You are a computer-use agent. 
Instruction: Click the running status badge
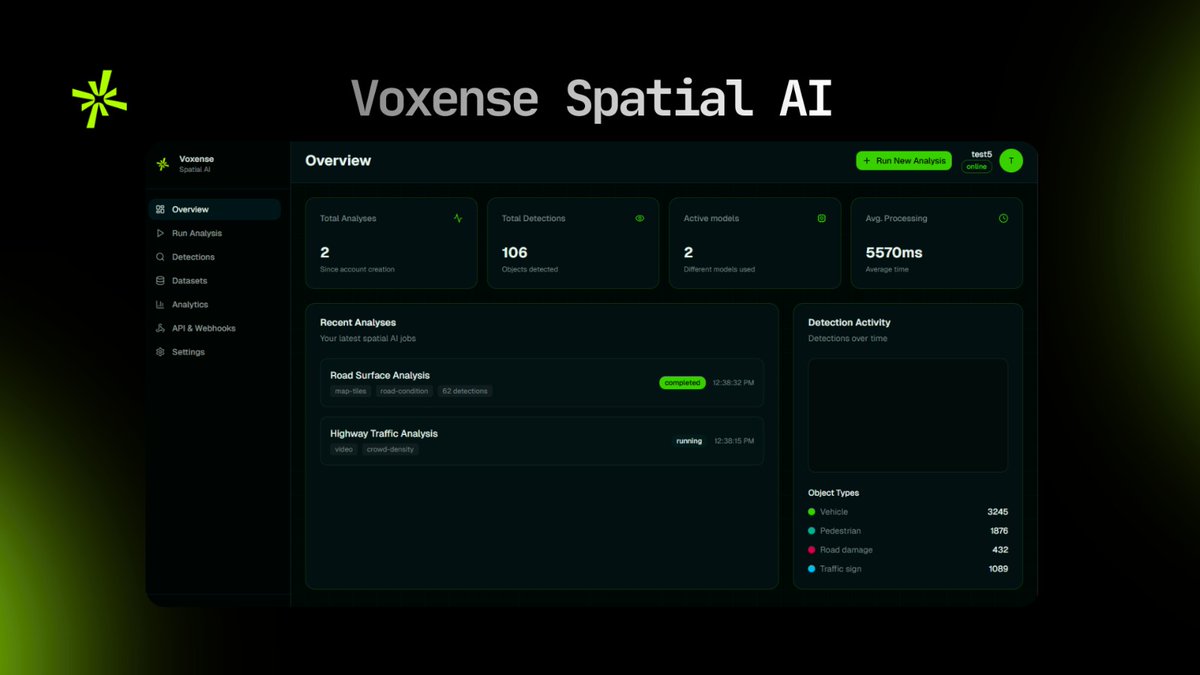689,441
